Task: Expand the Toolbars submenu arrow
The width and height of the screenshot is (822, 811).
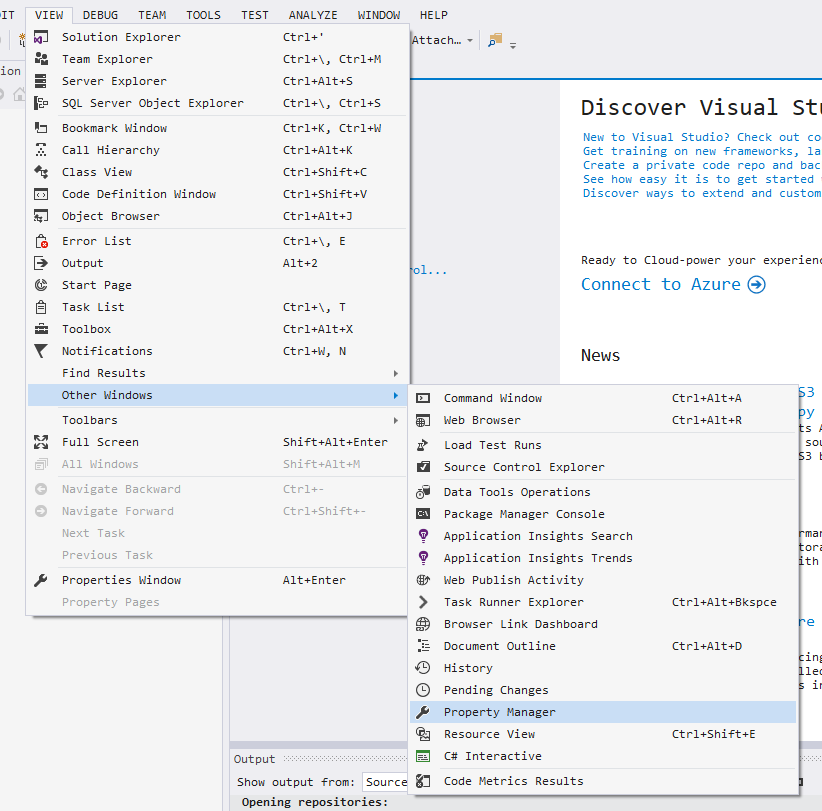Action: (x=396, y=421)
